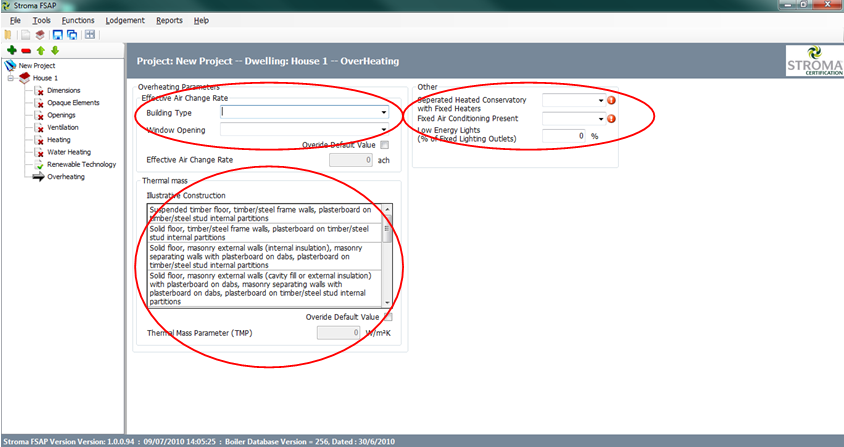Select 'Solid floor, timber/steel frame walls' option

[264, 233]
